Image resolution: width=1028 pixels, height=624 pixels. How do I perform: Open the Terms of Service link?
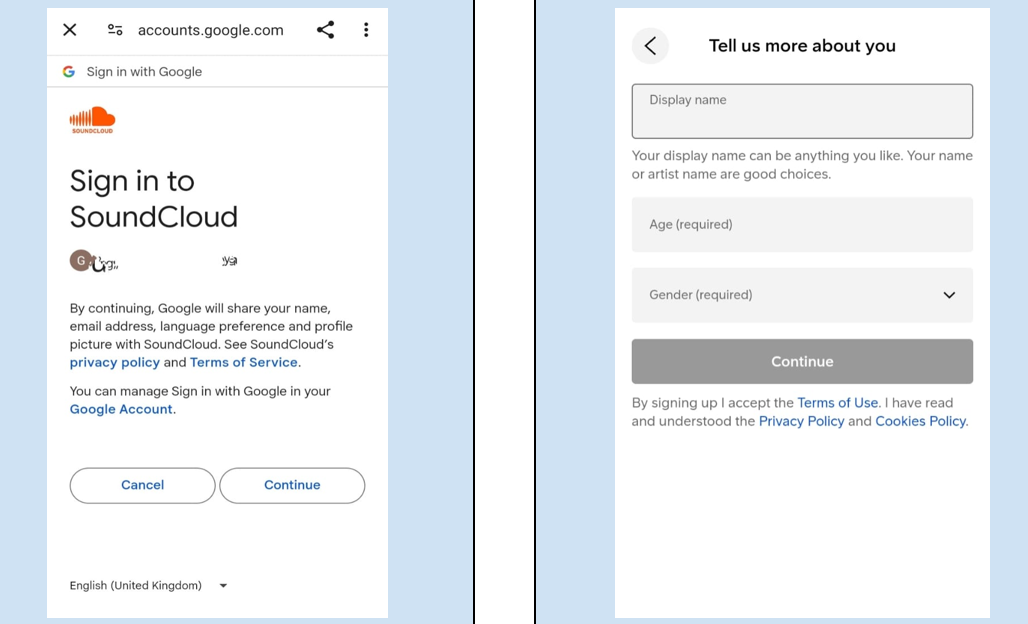pos(243,363)
